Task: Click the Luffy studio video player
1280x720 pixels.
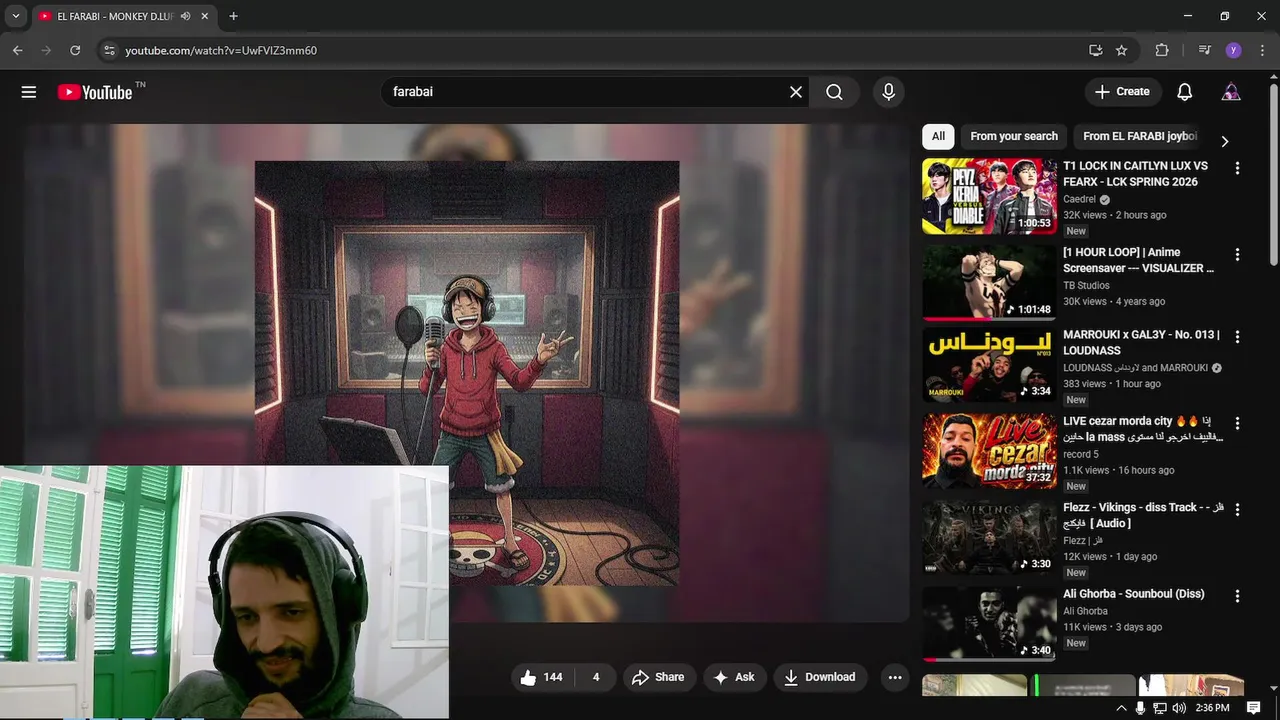Action: tap(467, 372)
